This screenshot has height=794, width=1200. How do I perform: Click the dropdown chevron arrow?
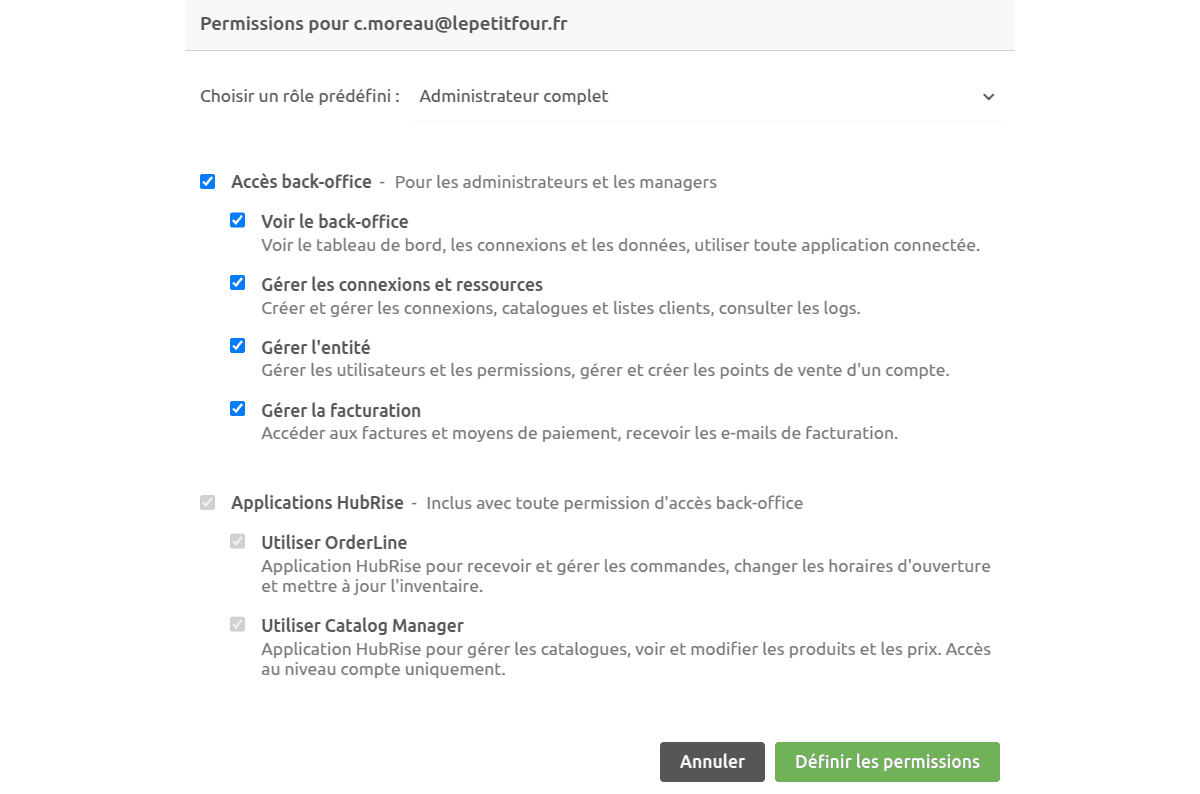(988, 97)
